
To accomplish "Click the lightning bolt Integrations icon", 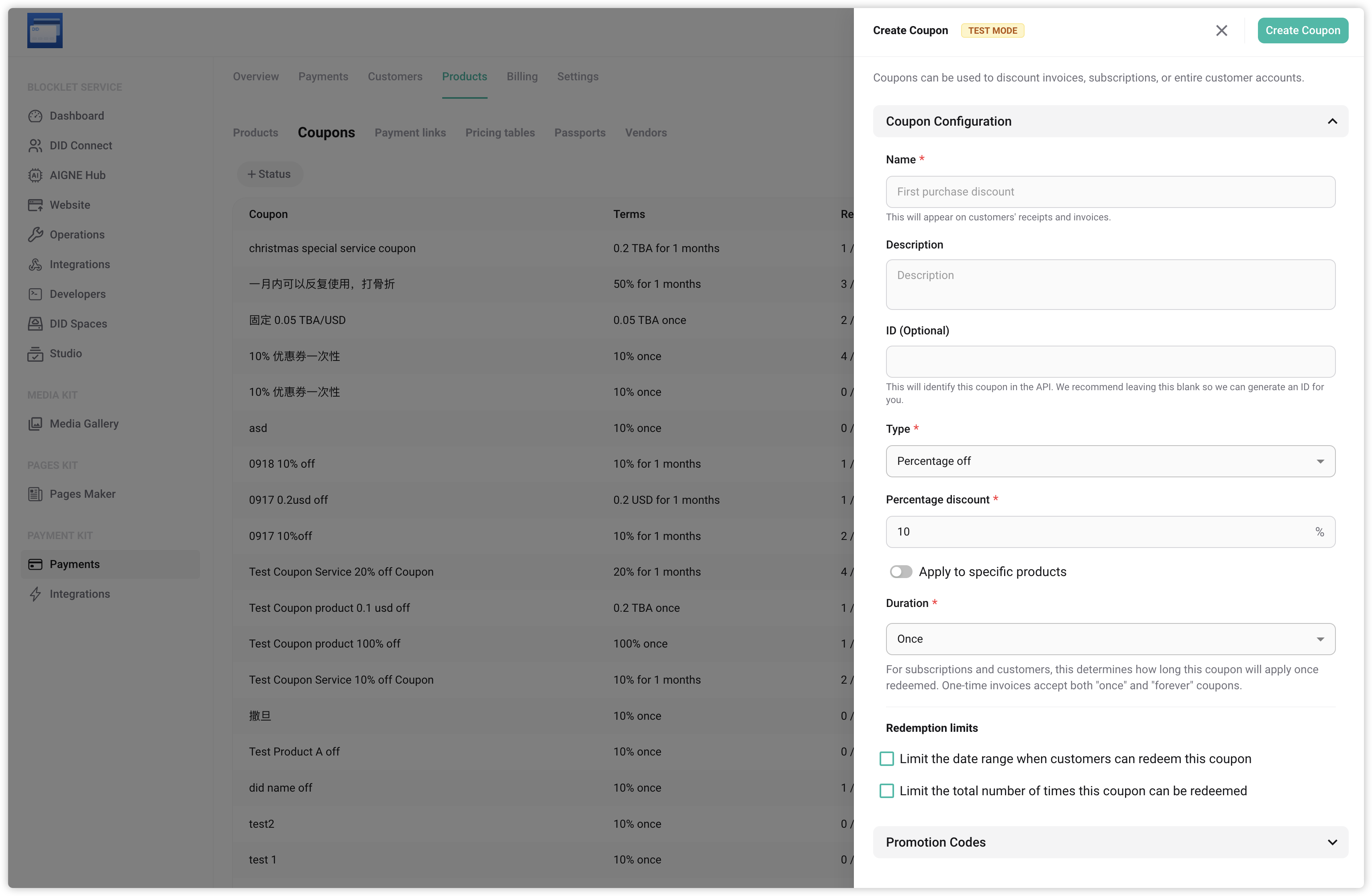I will pos(35,594).
